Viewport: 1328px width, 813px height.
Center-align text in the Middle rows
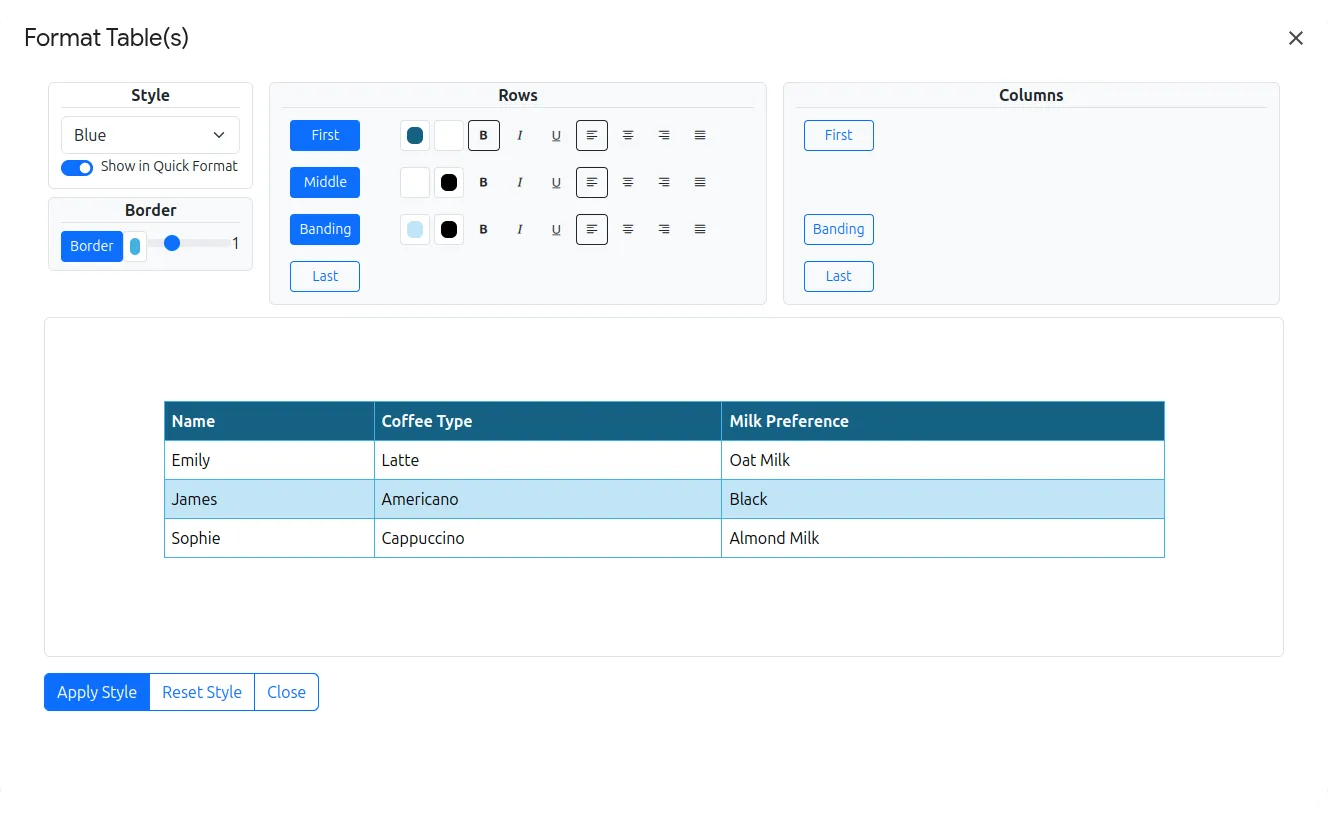pos(628,182)
